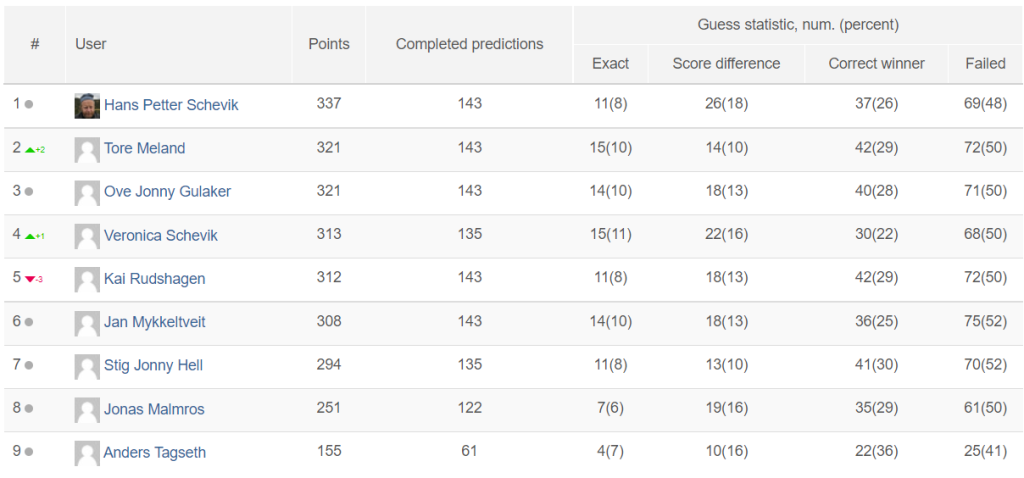This screenshot has height=478, width=1024.
Task: Click Kai Rudshagen's avatar icon
Action: 87,279
